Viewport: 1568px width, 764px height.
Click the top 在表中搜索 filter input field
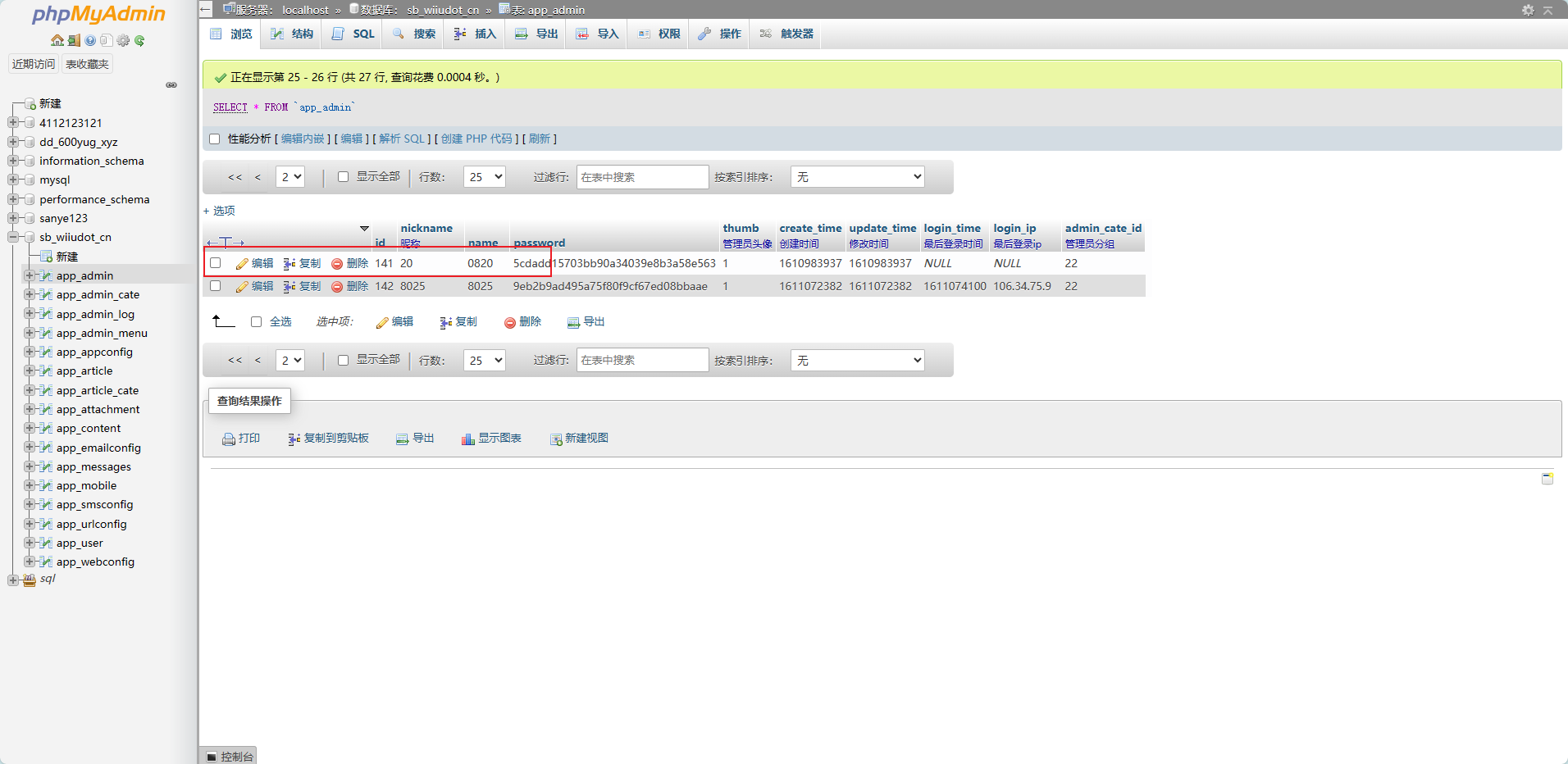tap(642, 177)
